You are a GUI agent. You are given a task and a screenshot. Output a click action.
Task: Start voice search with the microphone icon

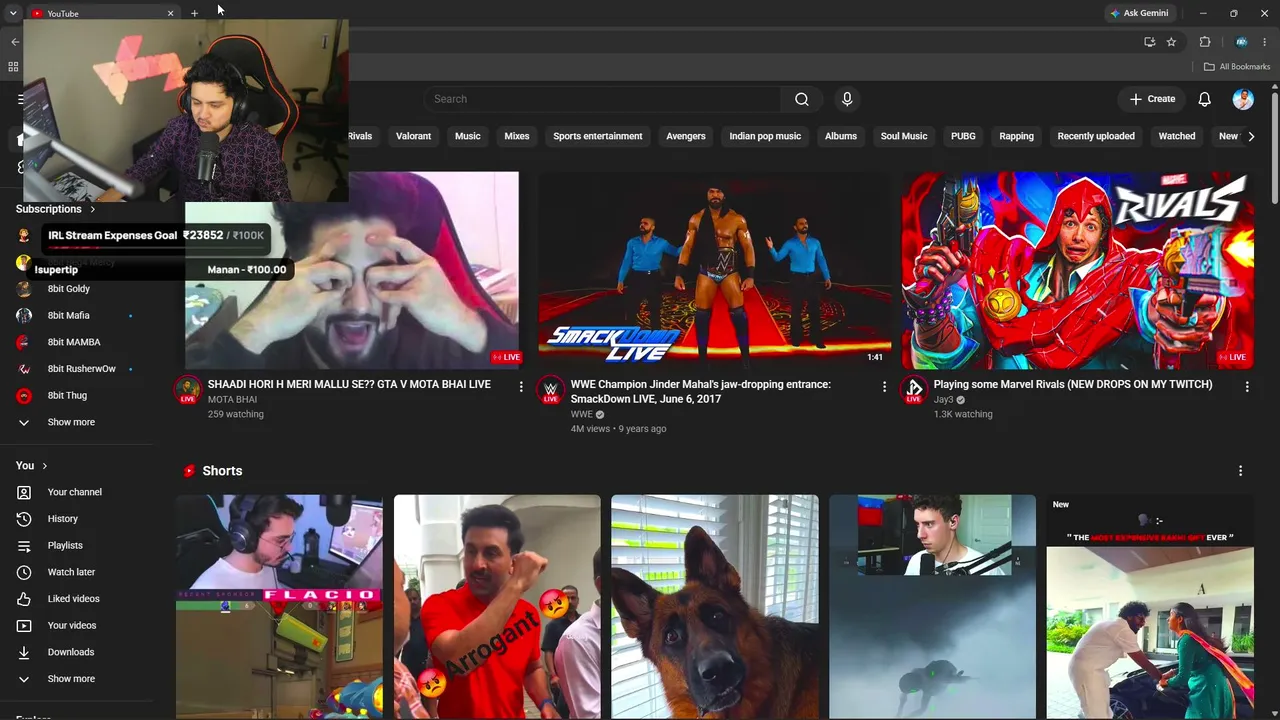point(847,99)
